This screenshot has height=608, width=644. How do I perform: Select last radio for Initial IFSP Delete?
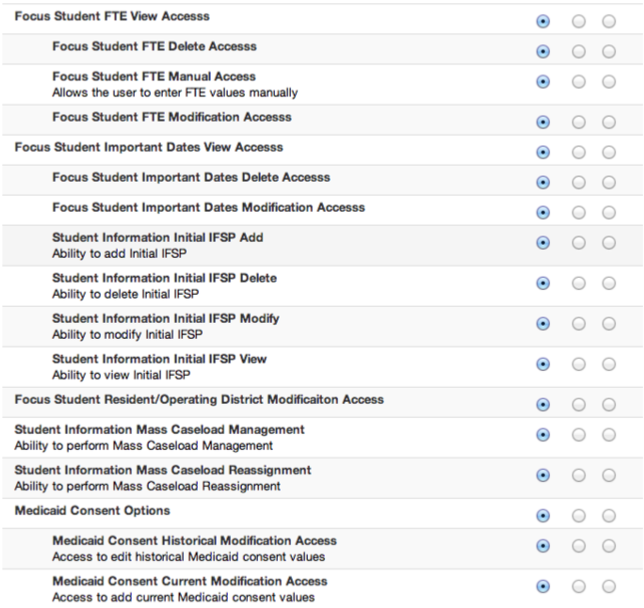[609, 283]
